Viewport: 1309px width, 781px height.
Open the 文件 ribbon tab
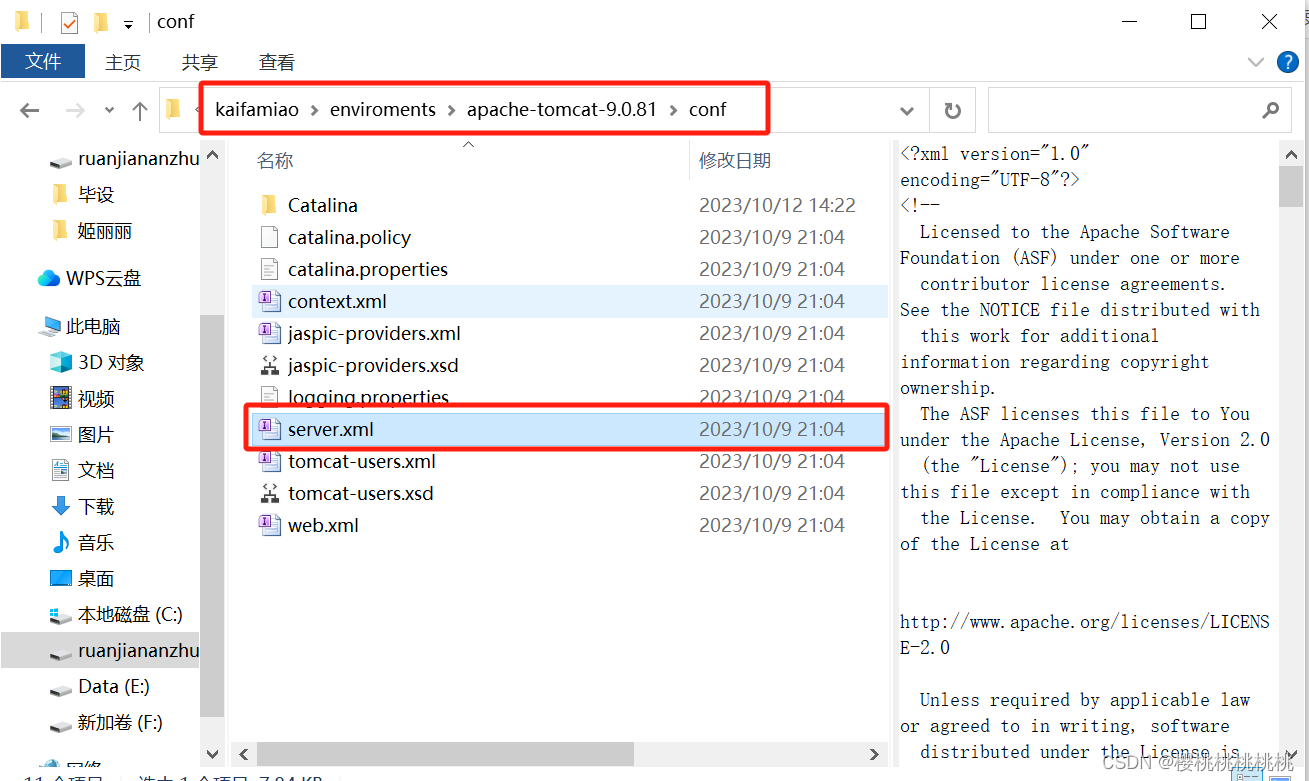pos(43,61)
